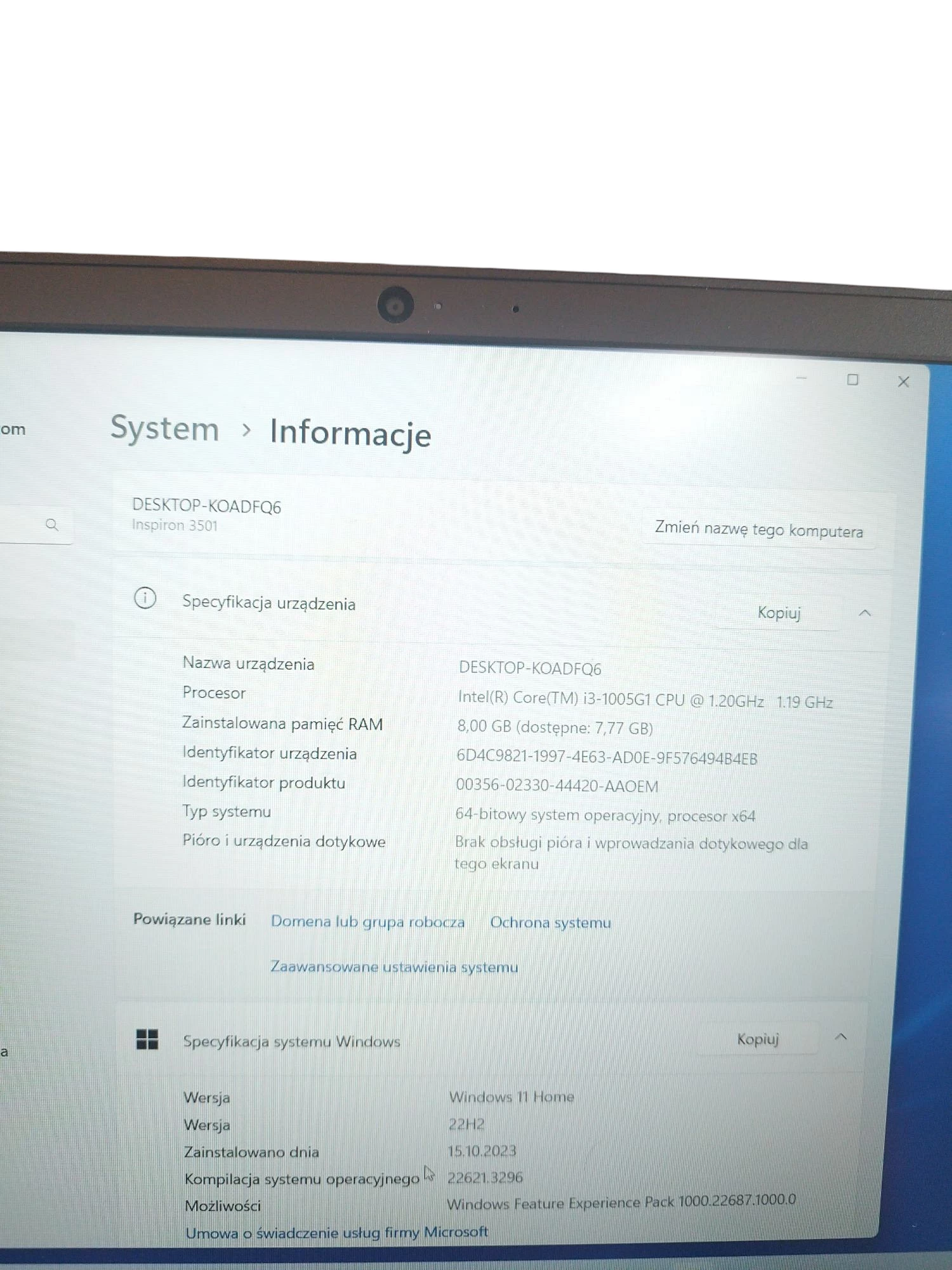
Task: Open the Ochrona systemu link
Action: point(550,923)
